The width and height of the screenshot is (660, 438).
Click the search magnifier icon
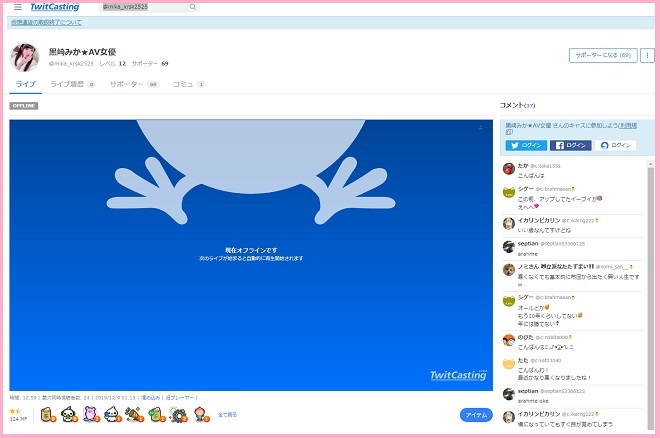193,7
